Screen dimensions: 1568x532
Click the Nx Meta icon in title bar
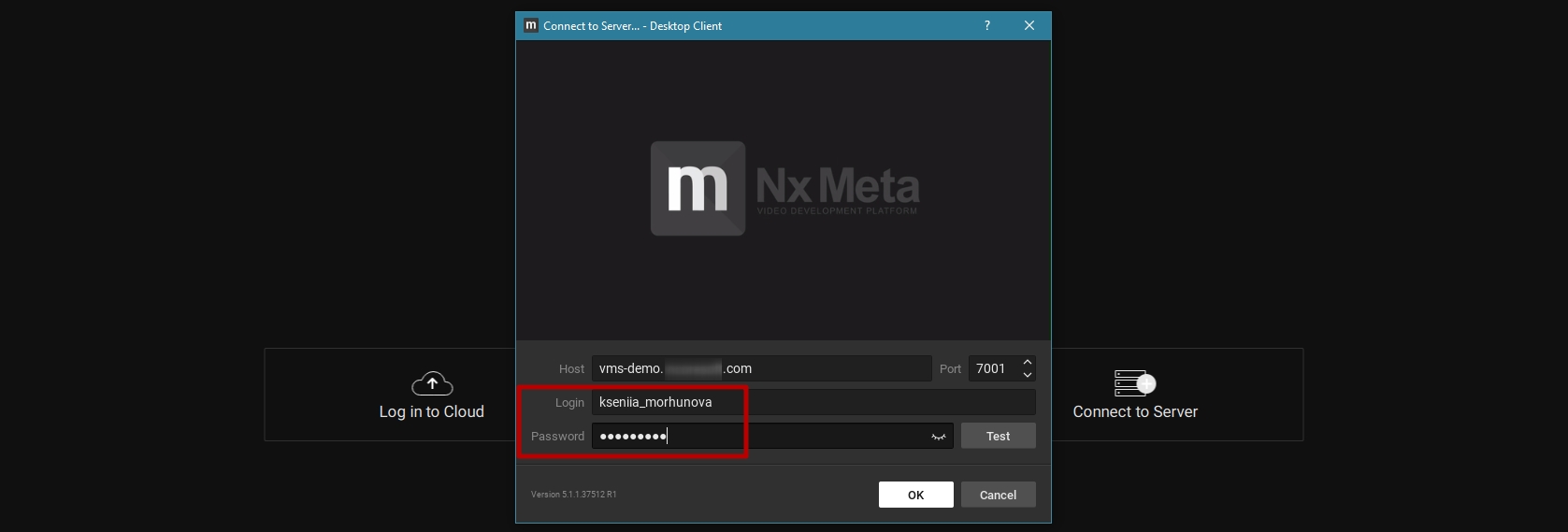click(x=531, y=25)
